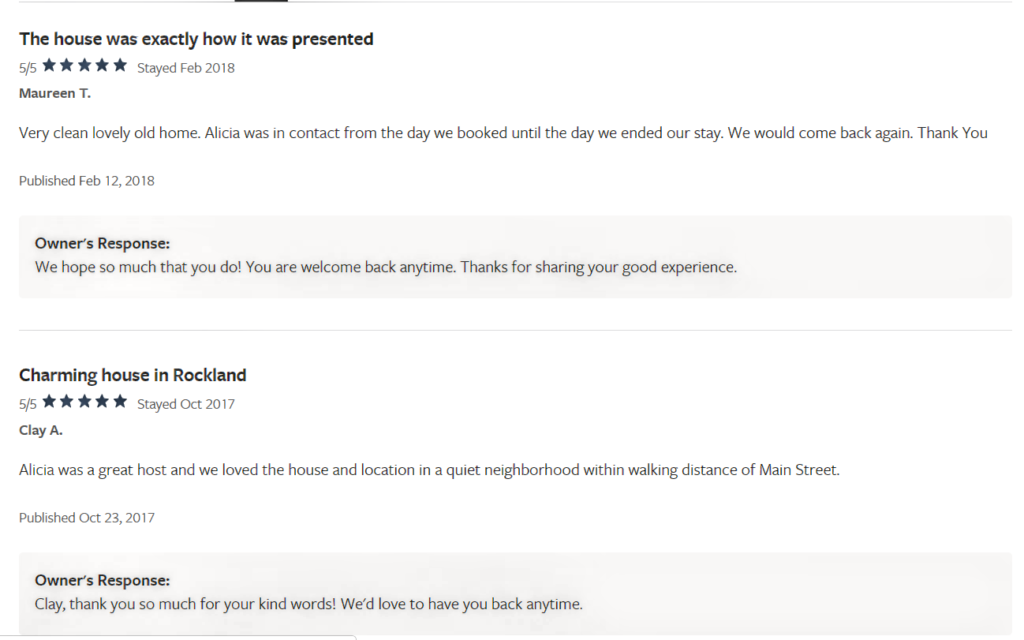
Task: Open review titled 'The house was exactly how it was presented'
Action: pos(196,39)
